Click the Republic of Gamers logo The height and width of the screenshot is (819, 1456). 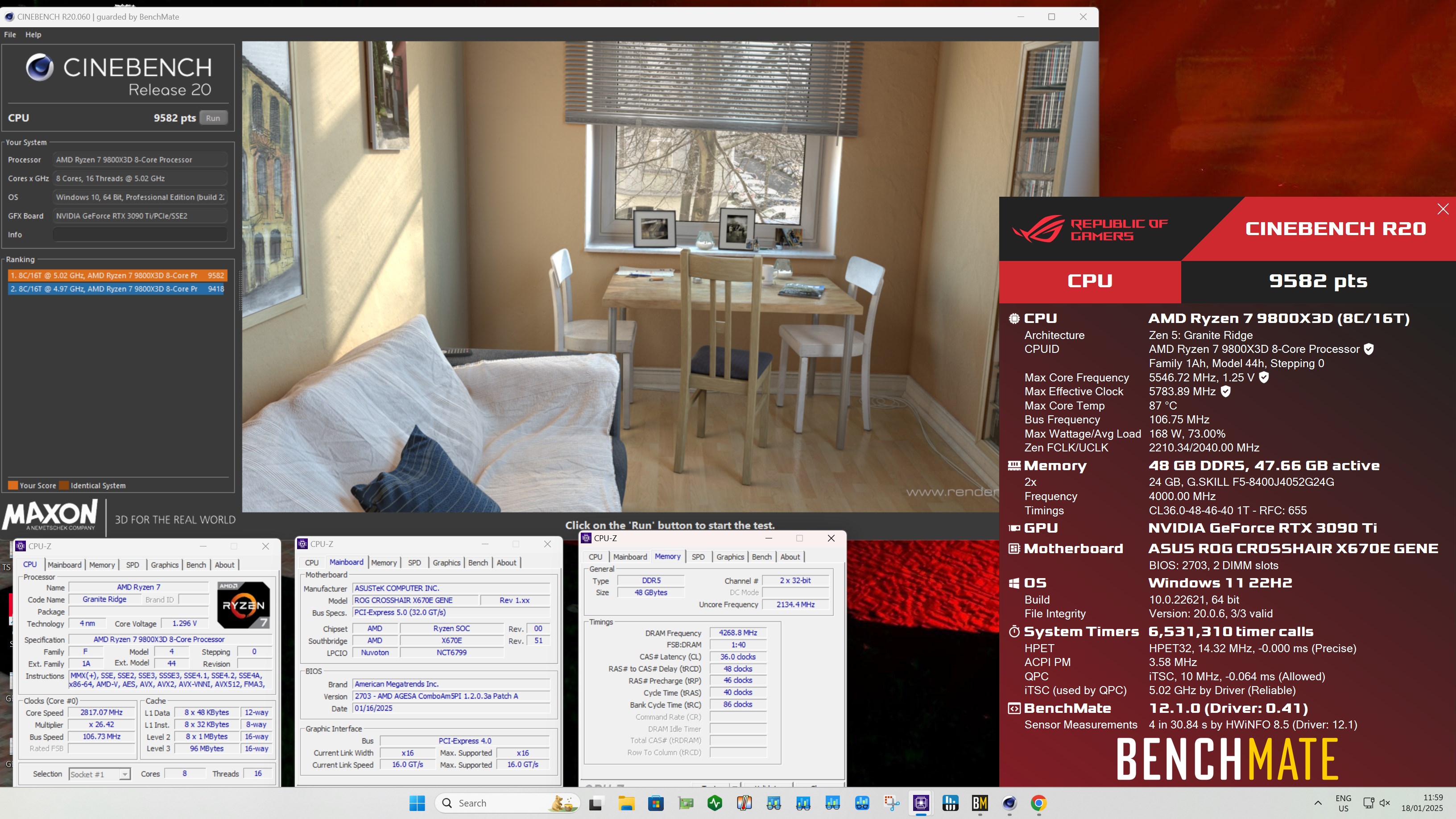(x=1091, y=229)
